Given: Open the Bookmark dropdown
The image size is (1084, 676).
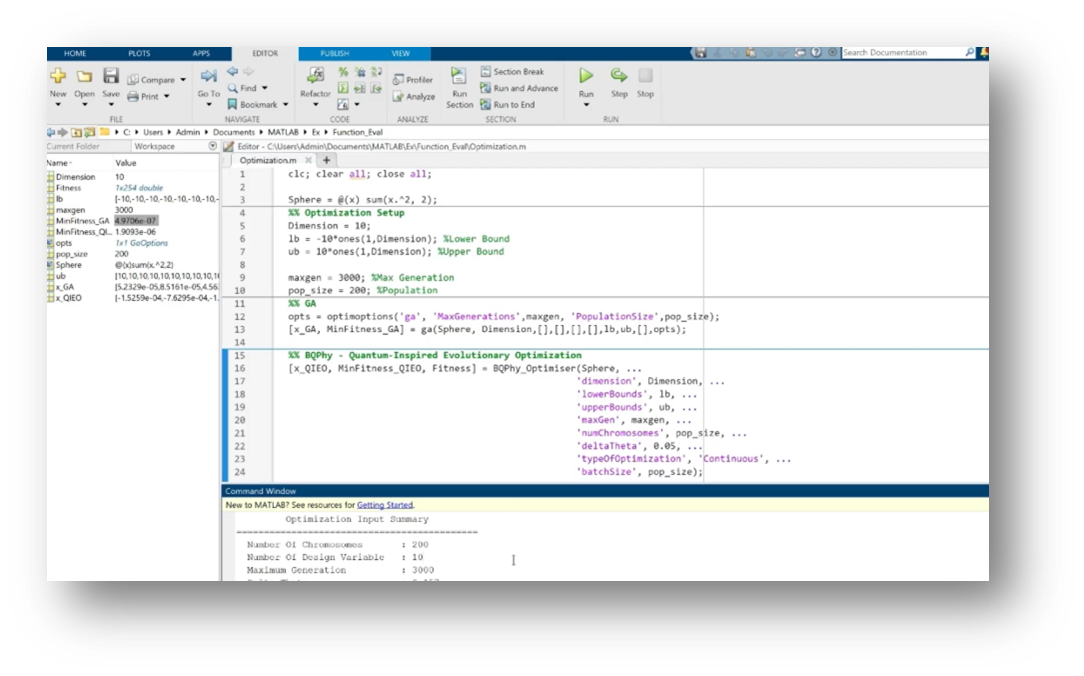Looking at the screenshot, I should (x=285, y=104).
